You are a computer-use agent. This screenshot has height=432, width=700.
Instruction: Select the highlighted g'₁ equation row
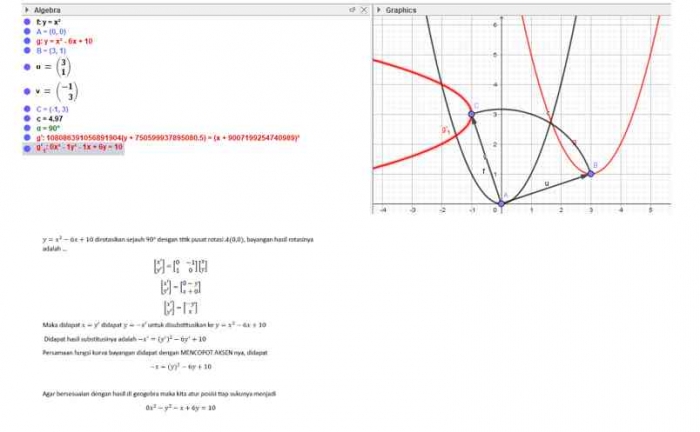(x=79, y=147)
